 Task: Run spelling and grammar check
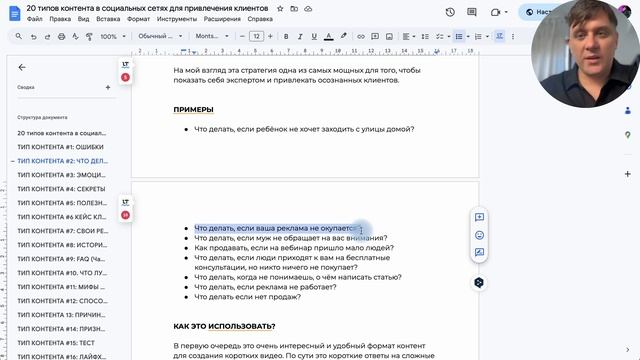75,36
